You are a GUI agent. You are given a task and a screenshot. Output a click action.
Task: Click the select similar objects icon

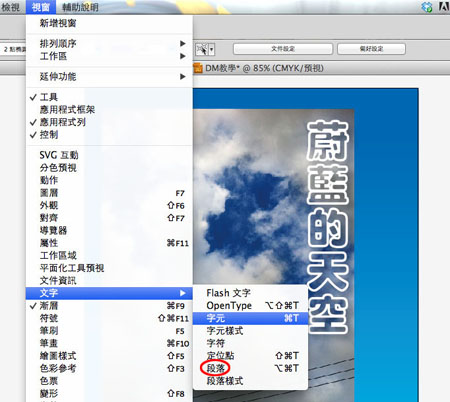(x=202, y=50)
